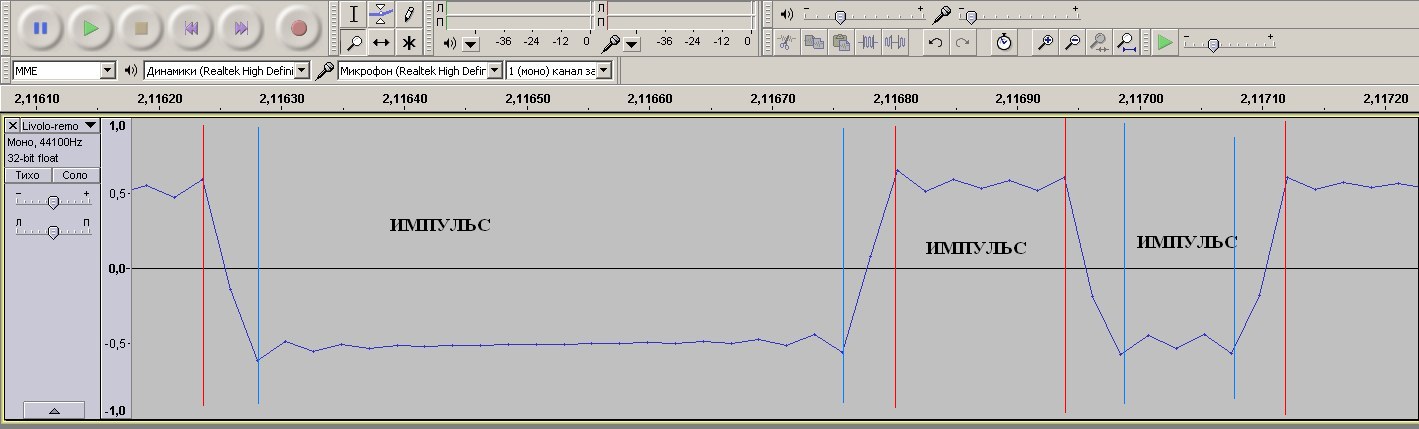
Task: Fit selection in window zoom icon
Action: (1099, 42)
